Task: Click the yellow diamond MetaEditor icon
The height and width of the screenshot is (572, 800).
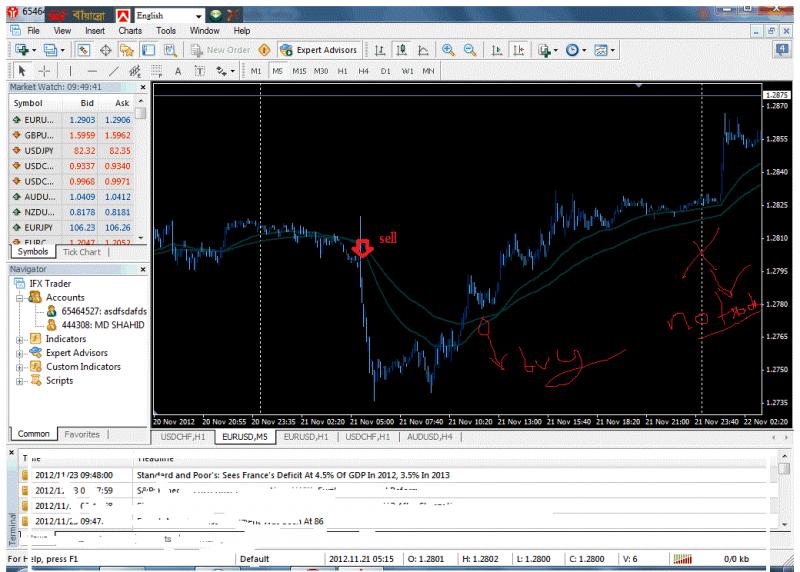Action: 264,50
